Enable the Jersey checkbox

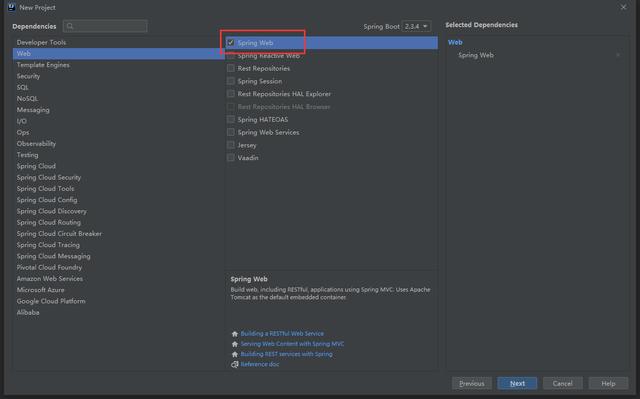(231, 145)
